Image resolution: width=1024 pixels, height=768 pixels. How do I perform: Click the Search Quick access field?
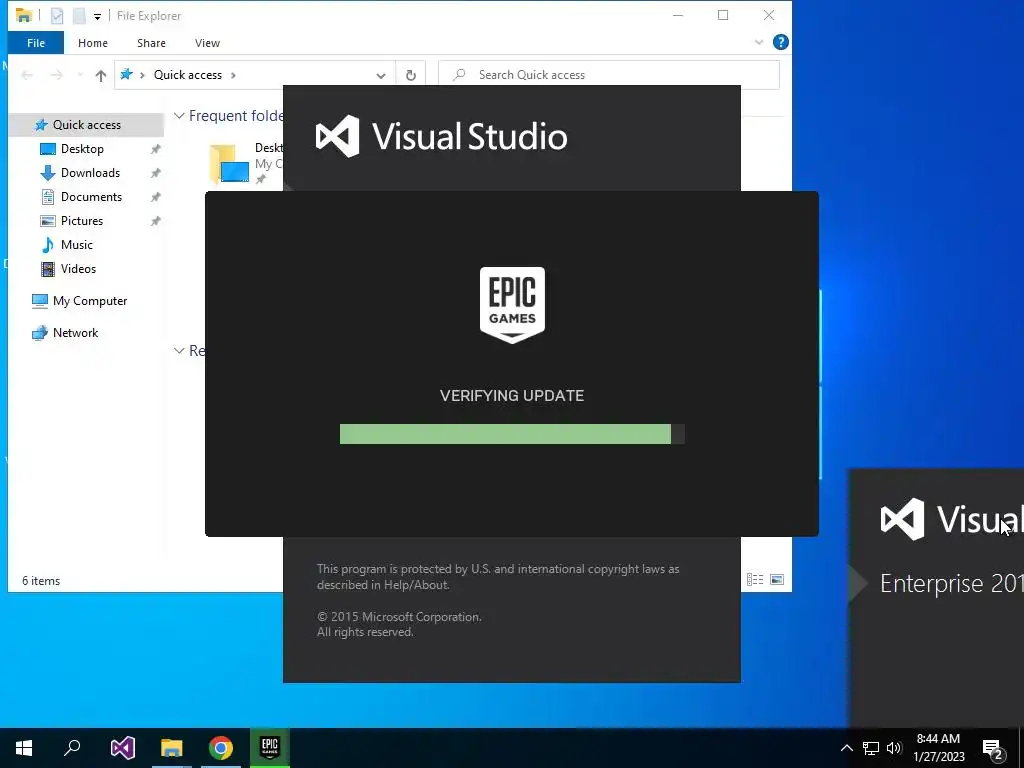coord(609,75)
